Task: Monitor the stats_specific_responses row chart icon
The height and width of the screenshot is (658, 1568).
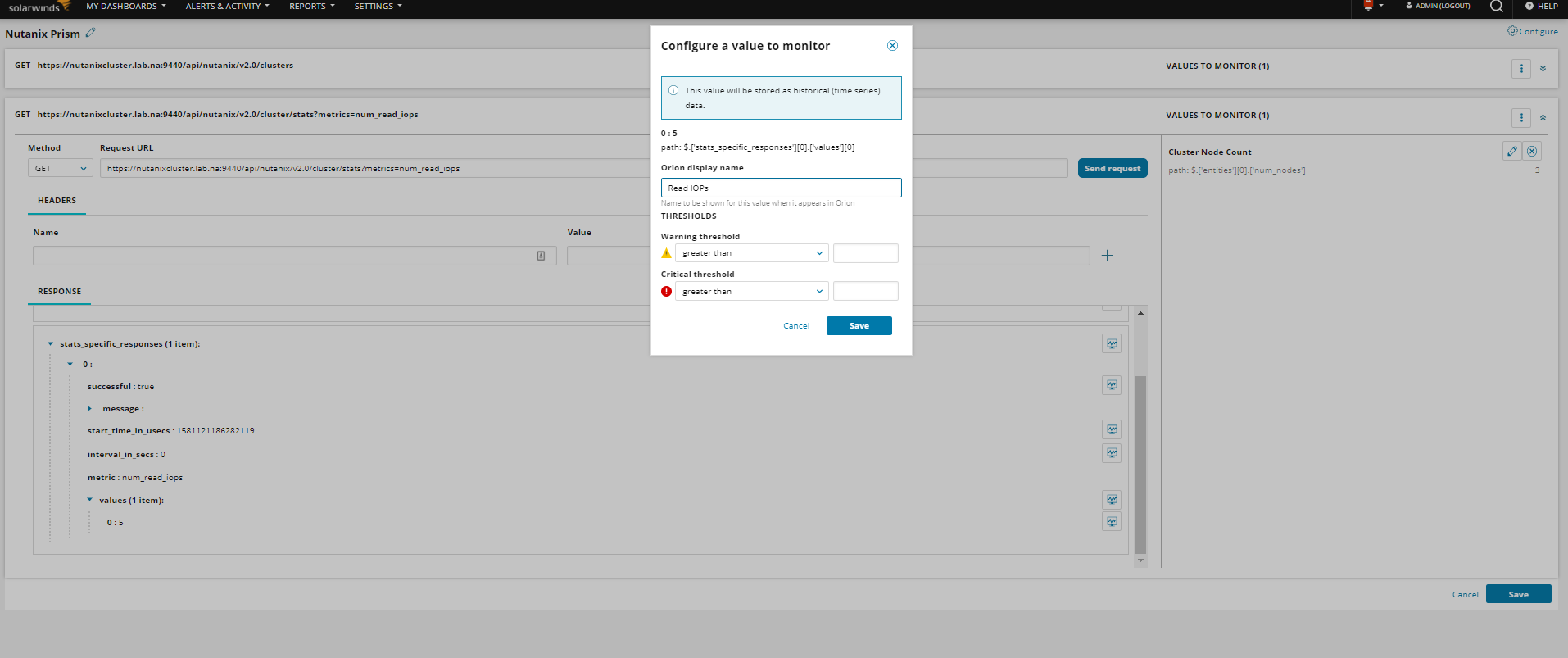Action: (1112, 344)
